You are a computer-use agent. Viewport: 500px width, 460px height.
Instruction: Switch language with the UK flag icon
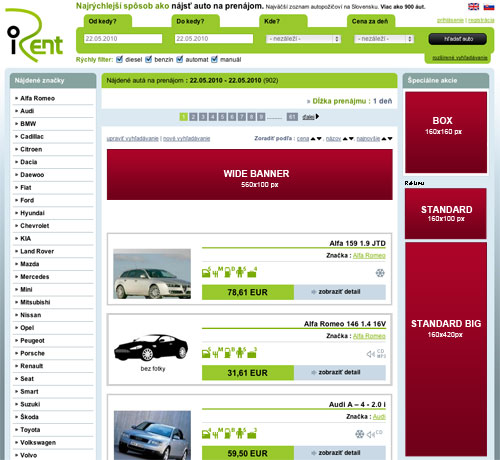pos(473,6)
